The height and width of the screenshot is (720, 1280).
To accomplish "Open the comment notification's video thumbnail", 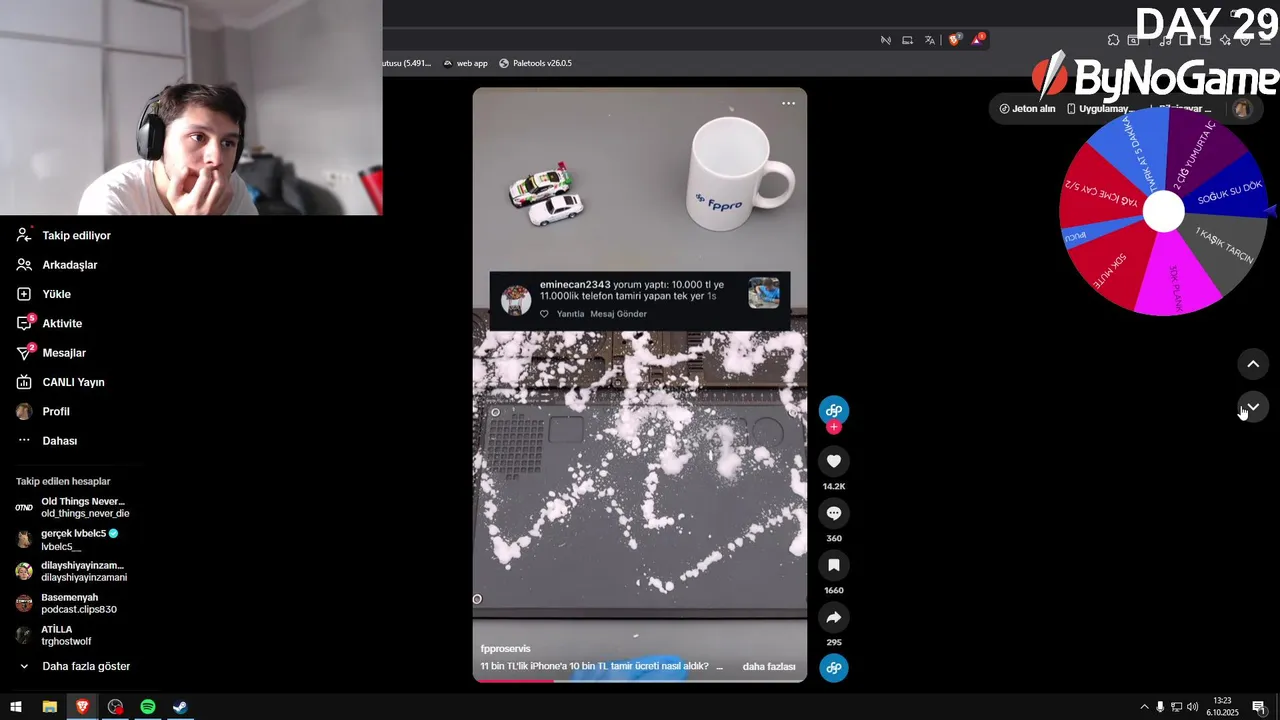I will 764,293.
